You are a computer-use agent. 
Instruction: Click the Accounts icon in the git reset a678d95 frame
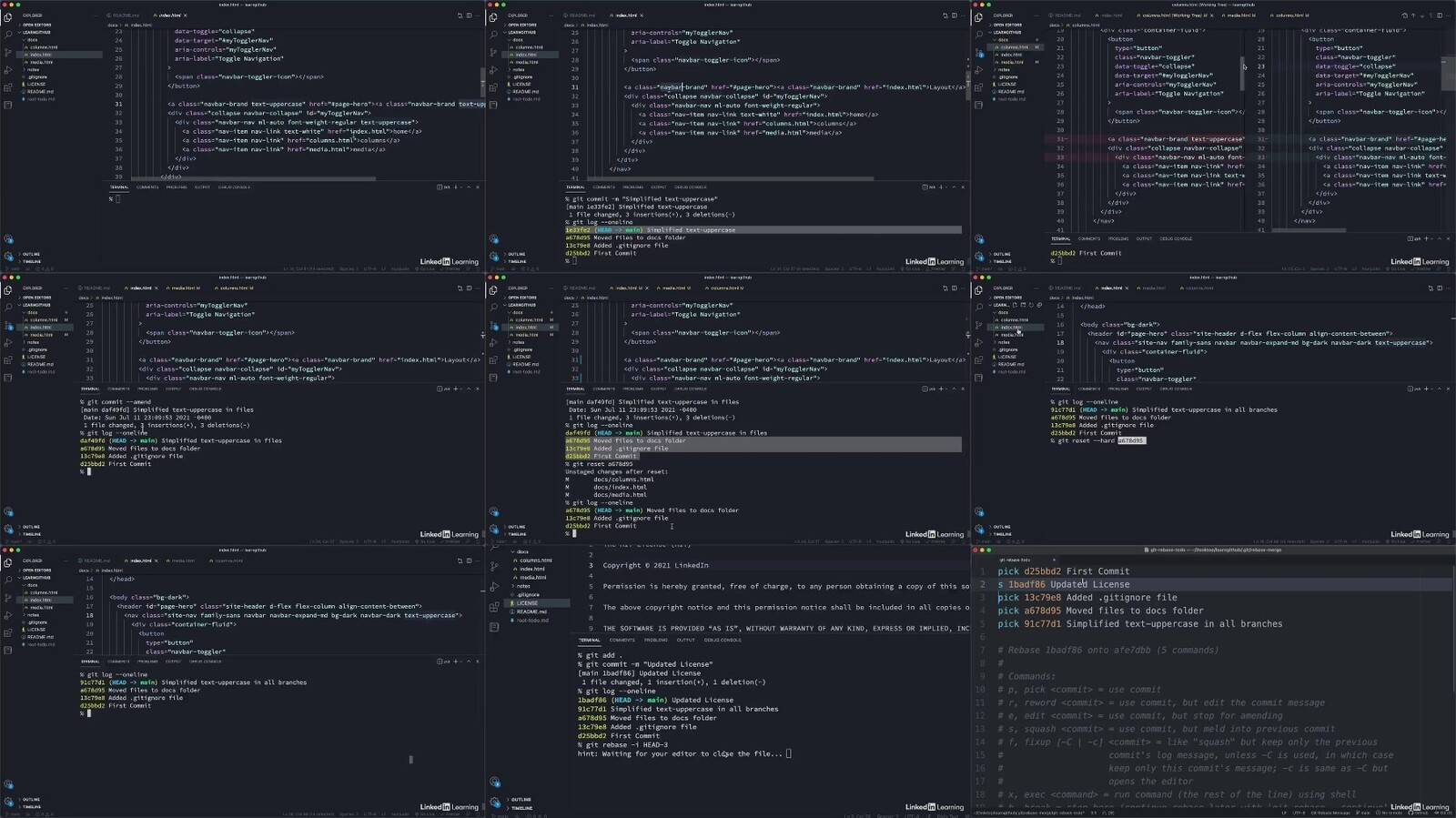point(493,512)
